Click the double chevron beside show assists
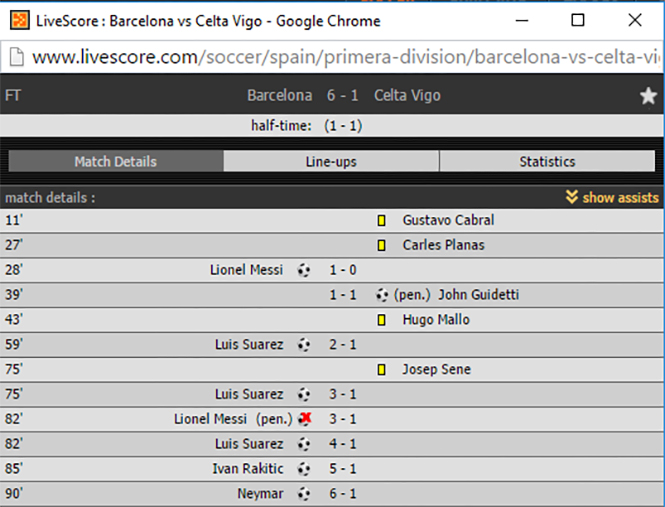Viewport: 665px width, 507px height. coord(572,197)
